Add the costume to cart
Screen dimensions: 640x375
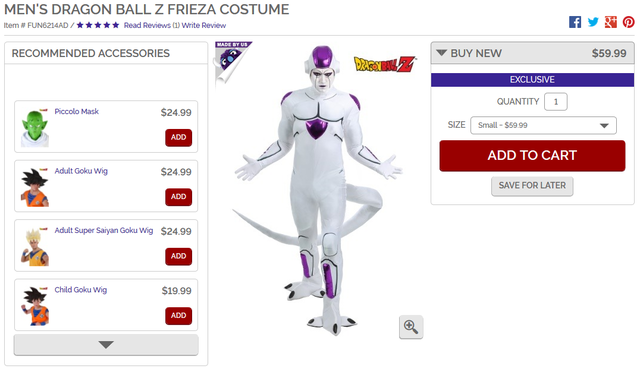[532, 155]
